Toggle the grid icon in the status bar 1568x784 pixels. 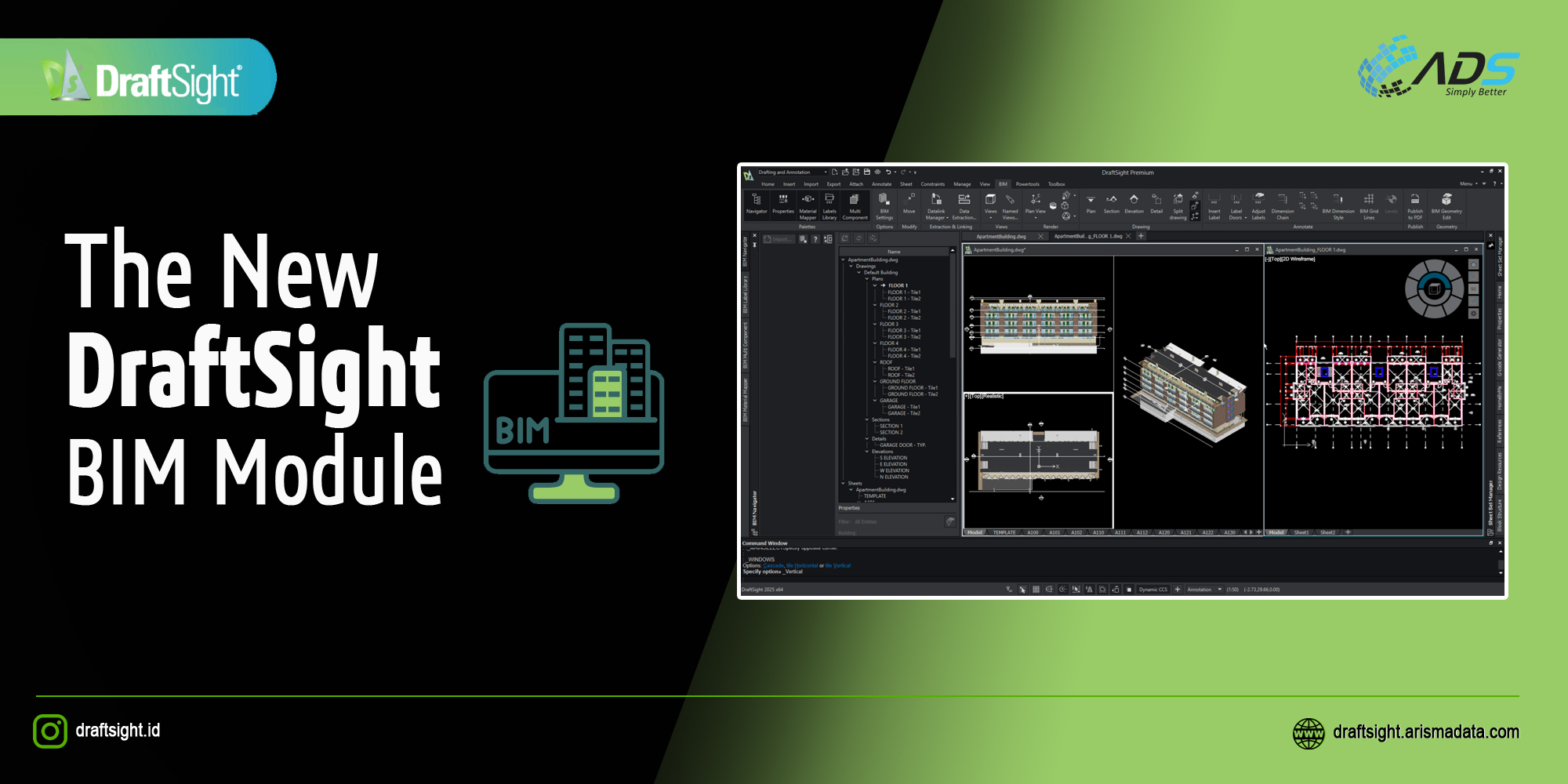[1036, 590]
